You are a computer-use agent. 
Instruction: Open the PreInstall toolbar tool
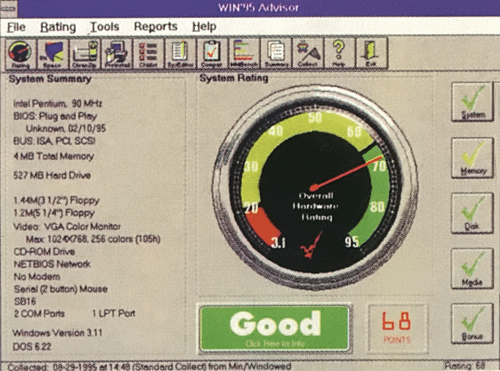click(x=117, y=53)
